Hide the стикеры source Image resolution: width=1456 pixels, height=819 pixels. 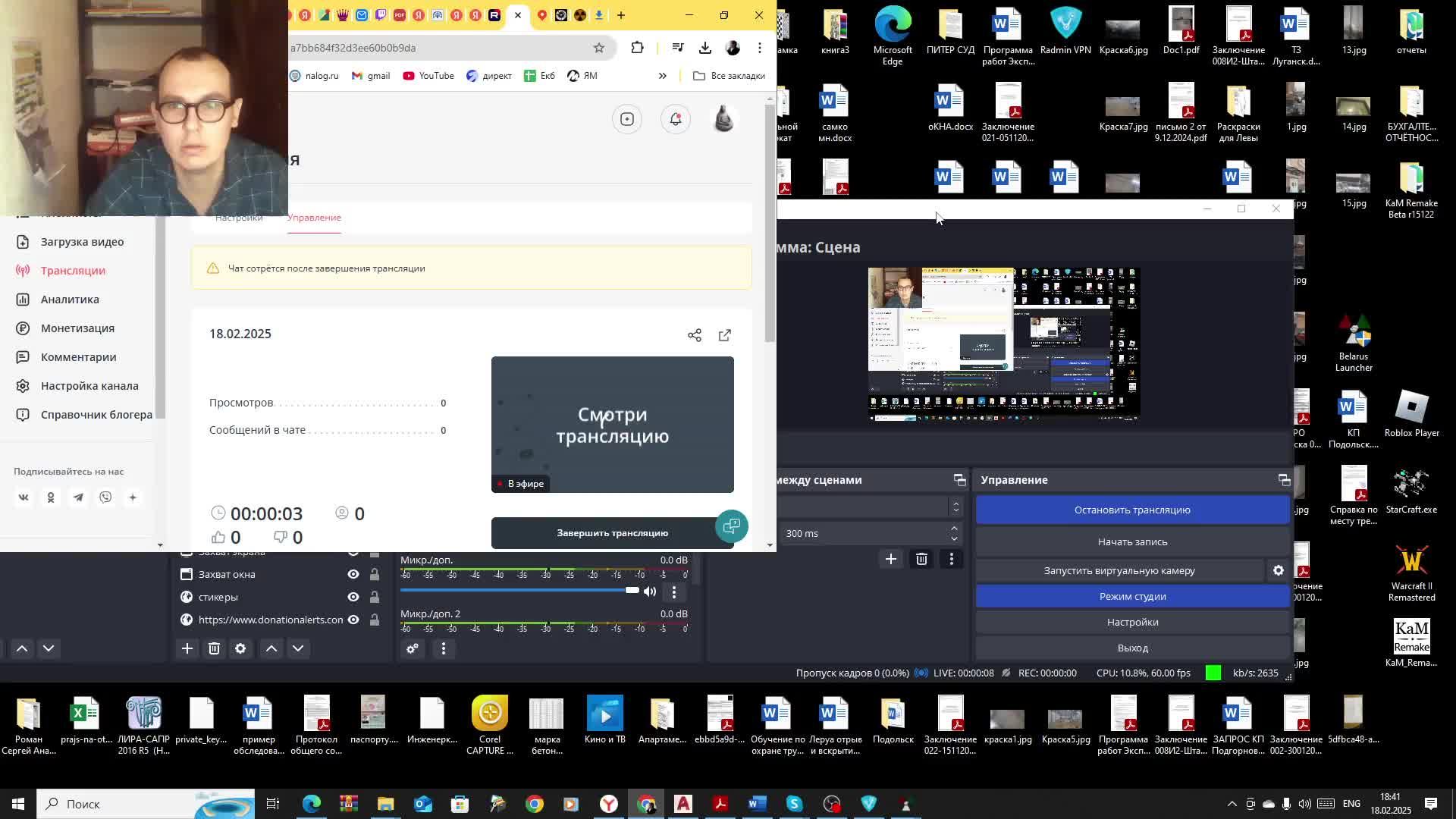pos(353,598)
